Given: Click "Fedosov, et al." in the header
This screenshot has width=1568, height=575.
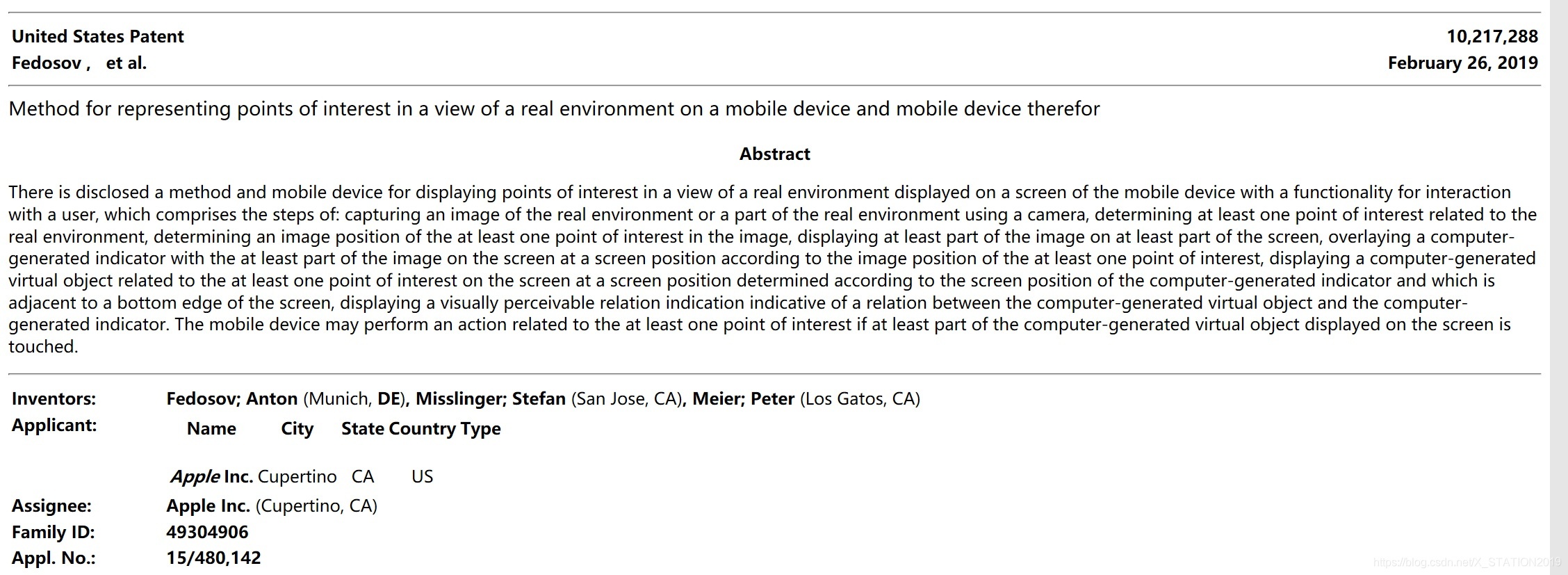Looking at the screenshot, I should pyautogui.click(x=79, y=63).
